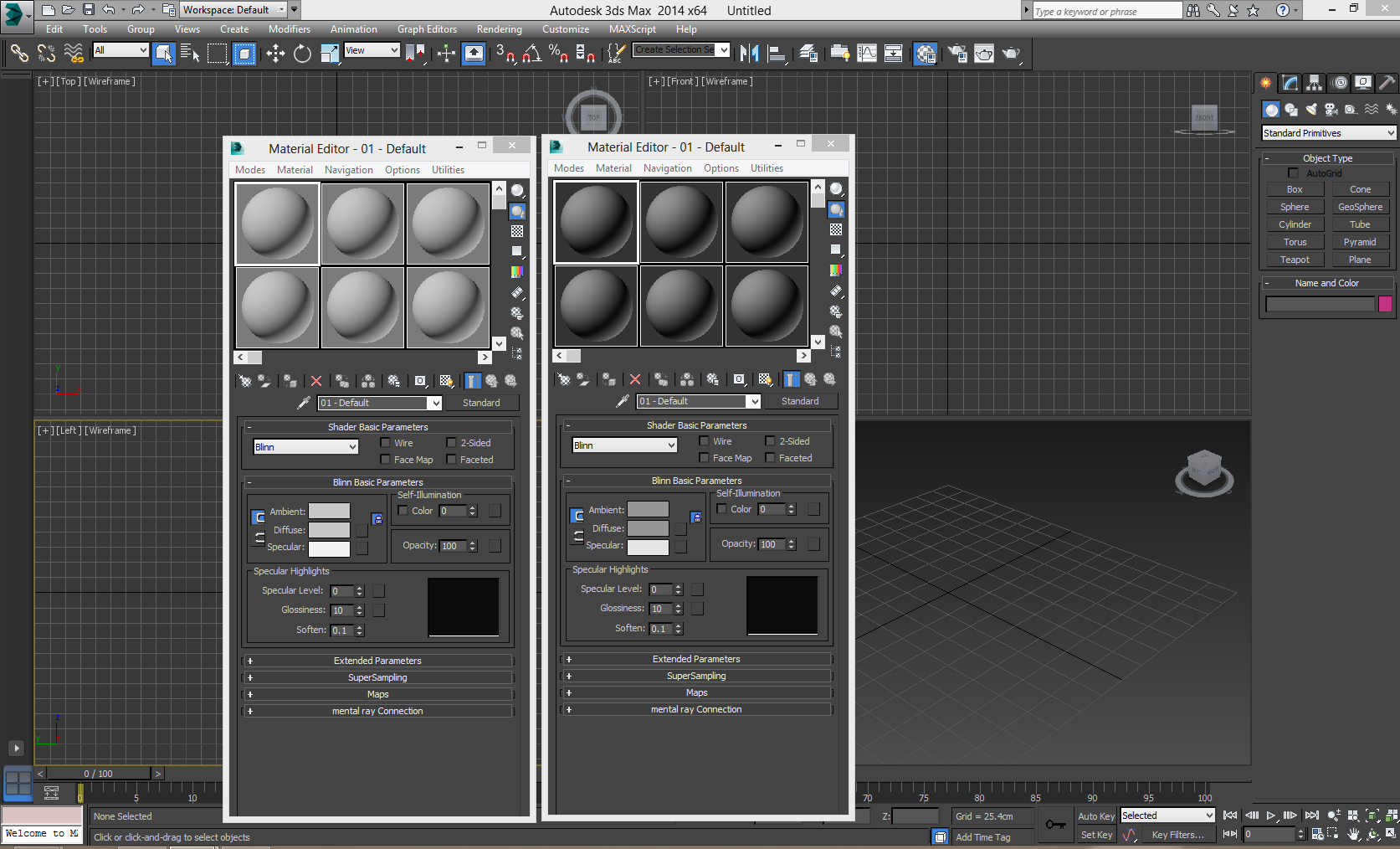Select the Cameras category in Create panel
Screen dimensions: 1400x849
1331,110
